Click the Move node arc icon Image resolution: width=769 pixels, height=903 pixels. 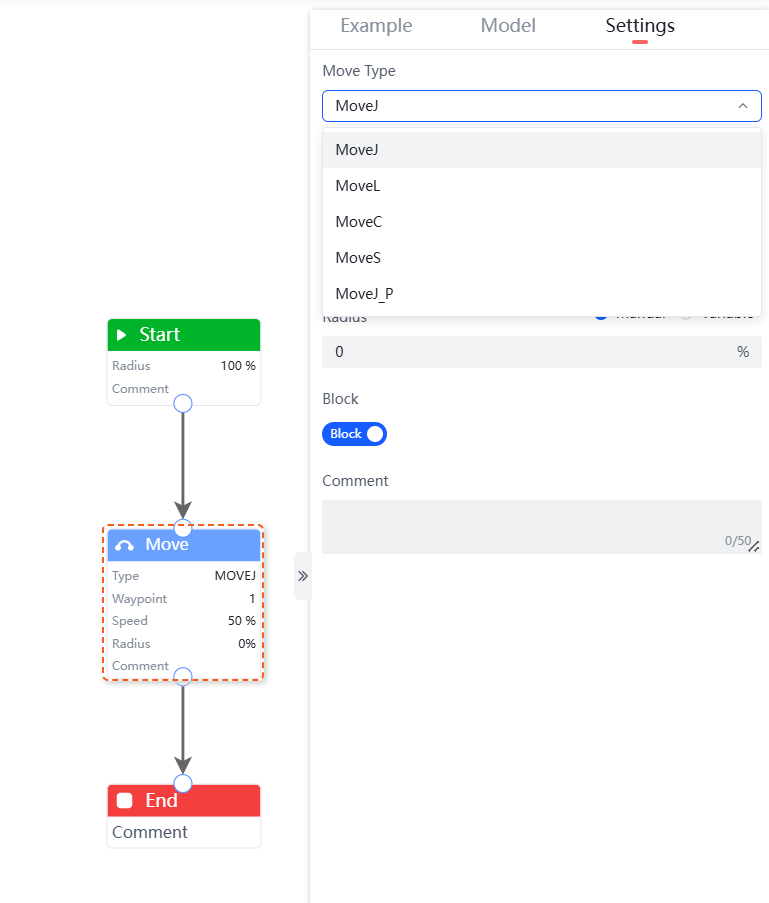pos(125,545)
